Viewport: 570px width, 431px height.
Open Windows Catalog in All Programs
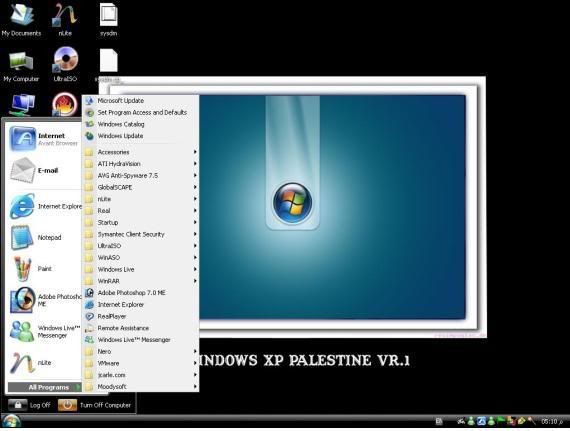(140, 124)
